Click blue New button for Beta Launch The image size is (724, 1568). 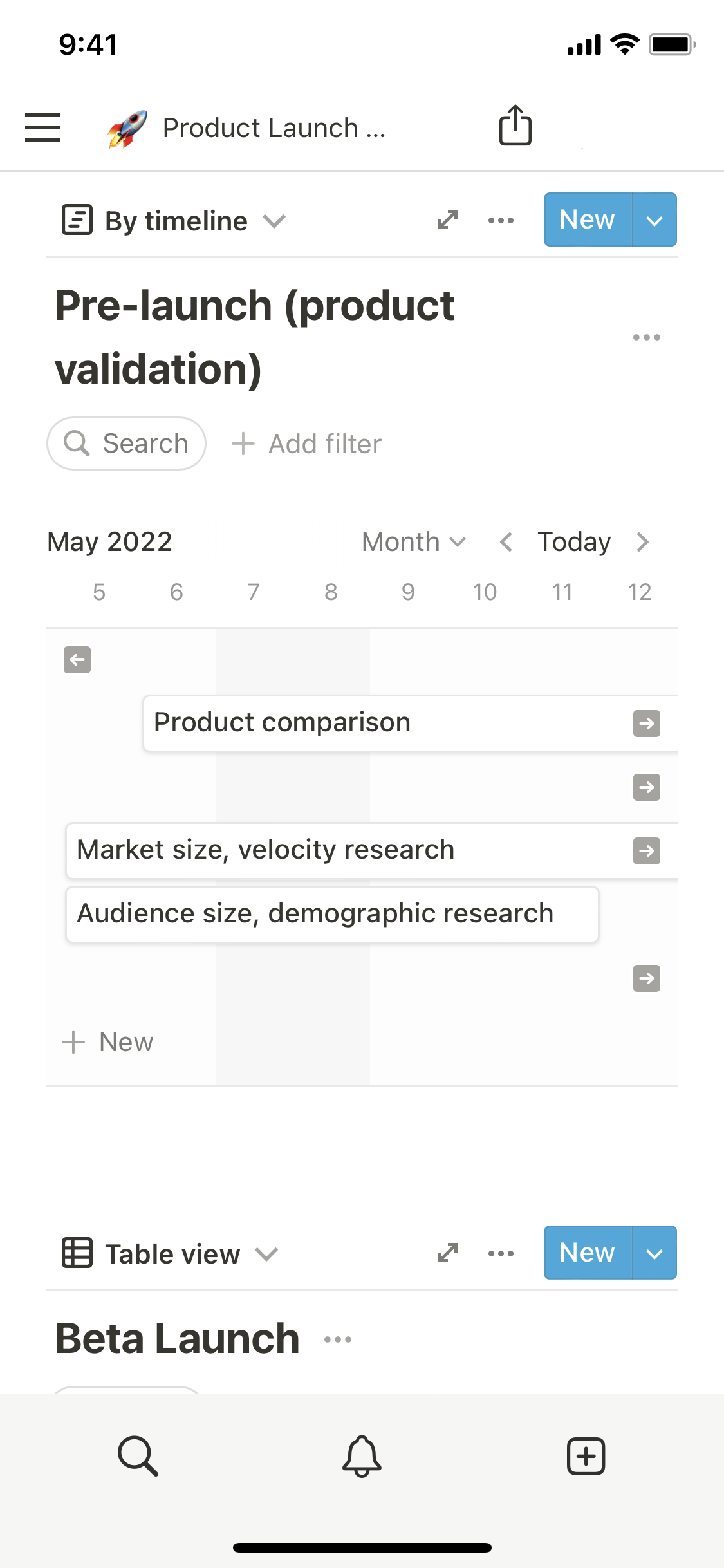(587, 1253)
